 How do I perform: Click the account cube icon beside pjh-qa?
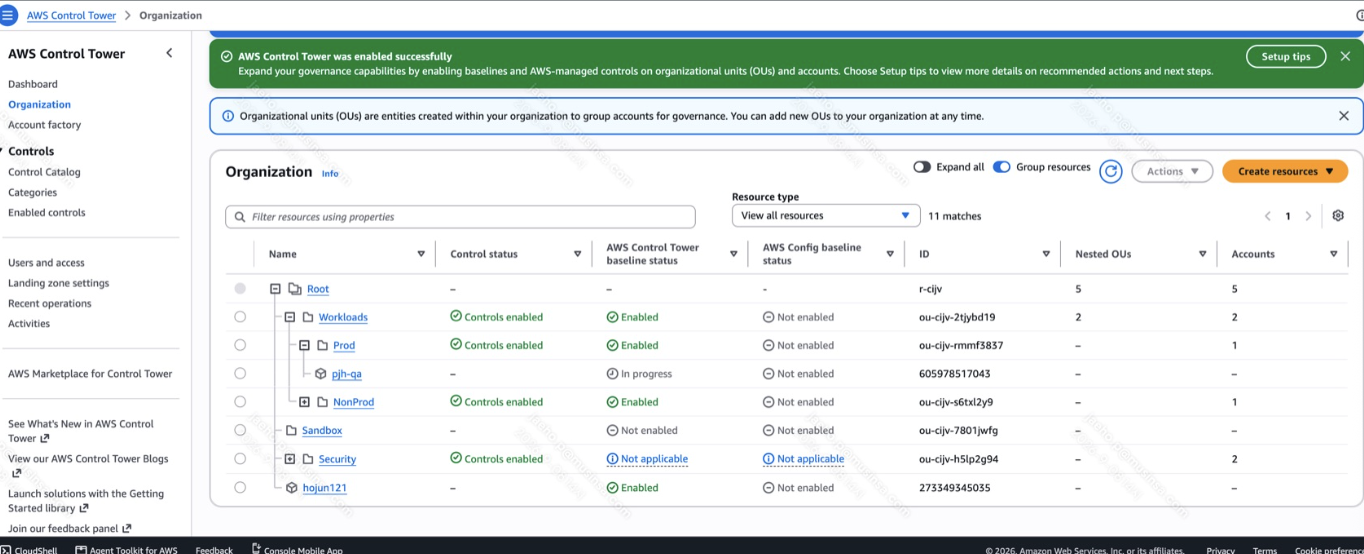[321, 374]
